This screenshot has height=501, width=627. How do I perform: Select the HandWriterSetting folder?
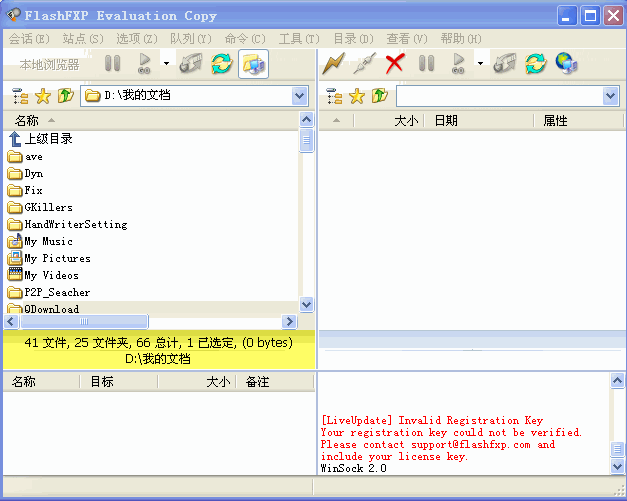[68, 224]
